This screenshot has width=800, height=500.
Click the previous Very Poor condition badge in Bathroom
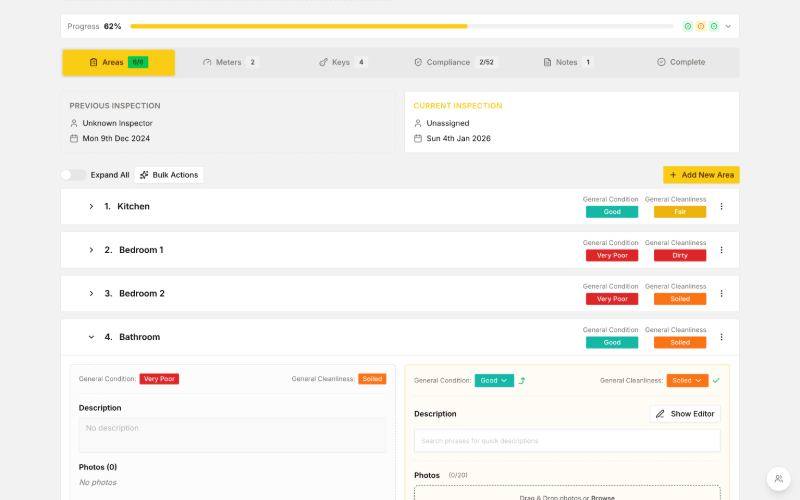coord(159,379)
